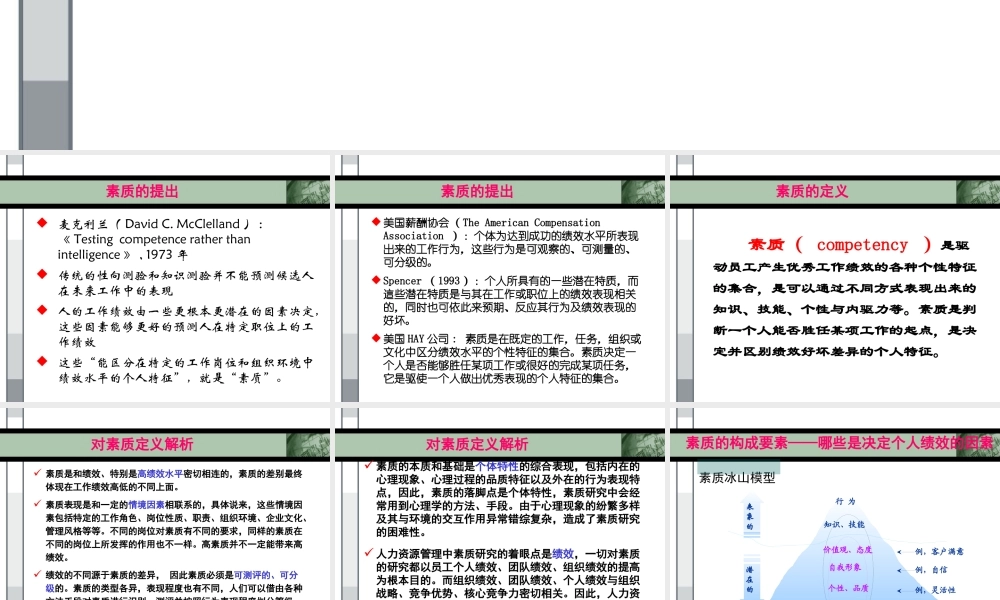Click bullet starting 这些“能区分在特定的工作岗位

tap(186, 370)
